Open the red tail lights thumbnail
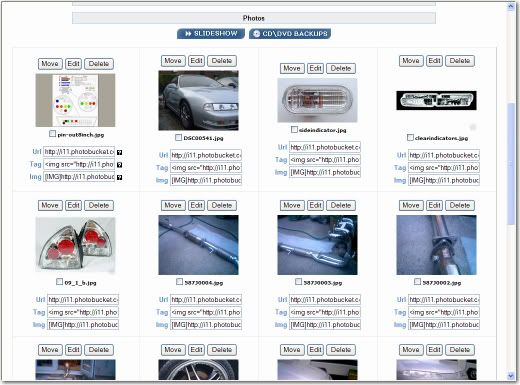Viewport: 520px width, 385px height. [x=75, y=246]
